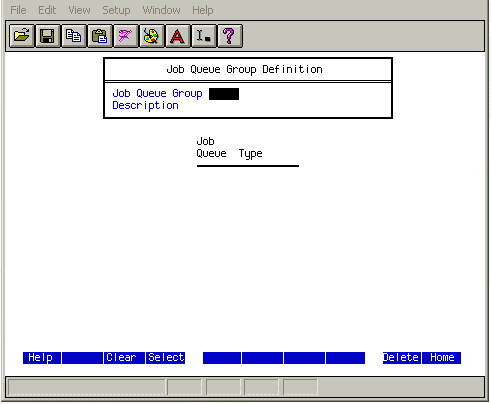The image size is (491, 404).
Task: Click the Paste clipboard icon
Action: [100, 36]
